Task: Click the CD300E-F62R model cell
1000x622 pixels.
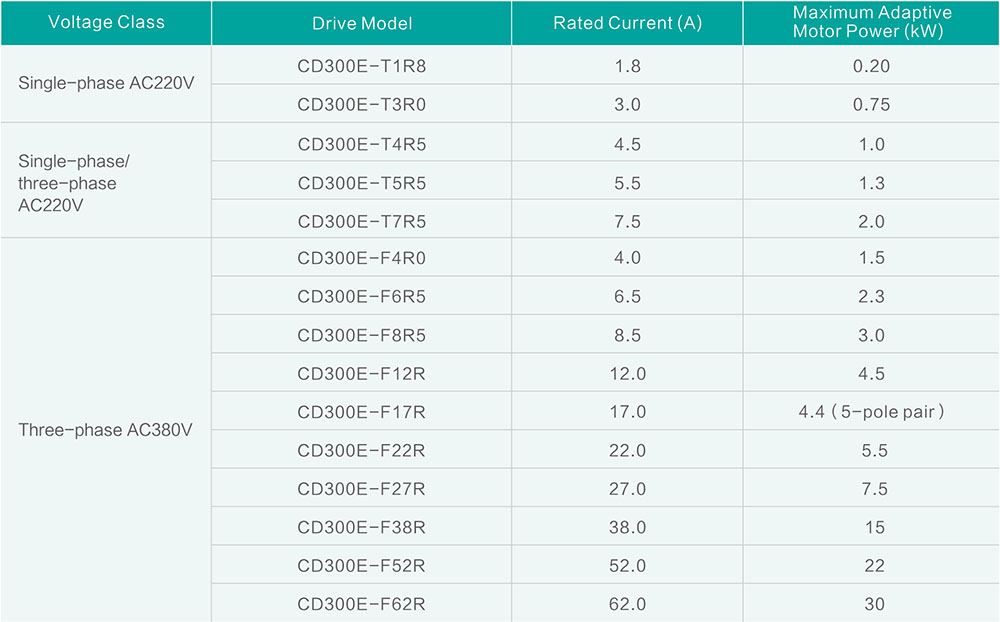Action: click(x=361, y=604)
